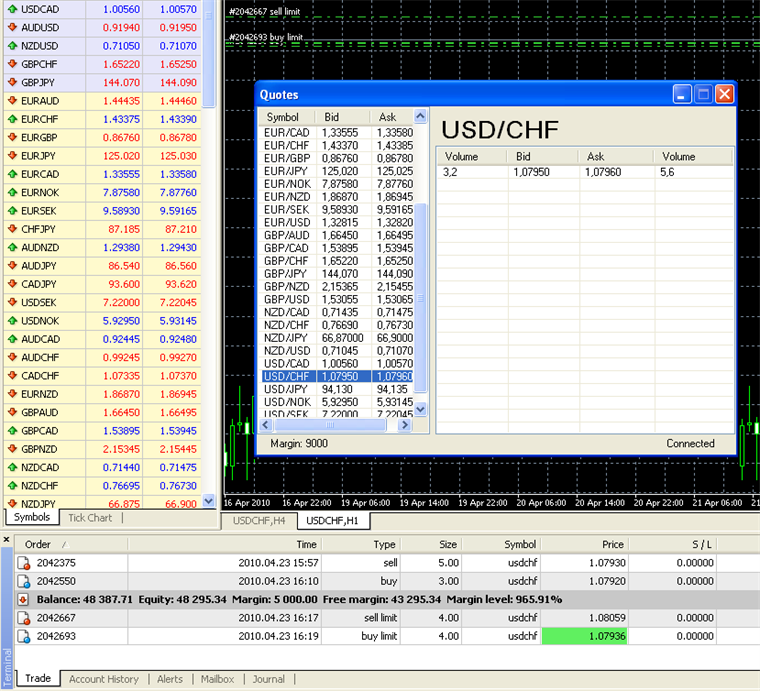The image size is (760, 691).
Task: Click the S / L column header
Action: pos(673,544)
